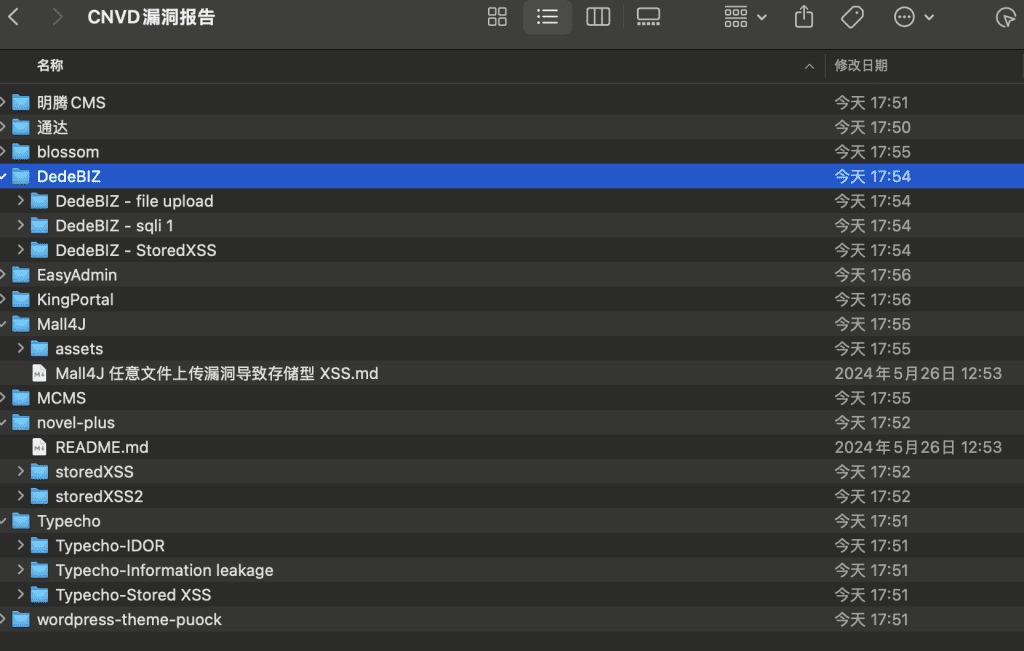1024x651 pixels.
Task: Switch to icon grid view
Action: pyautogui.click(x=497, y=17)
